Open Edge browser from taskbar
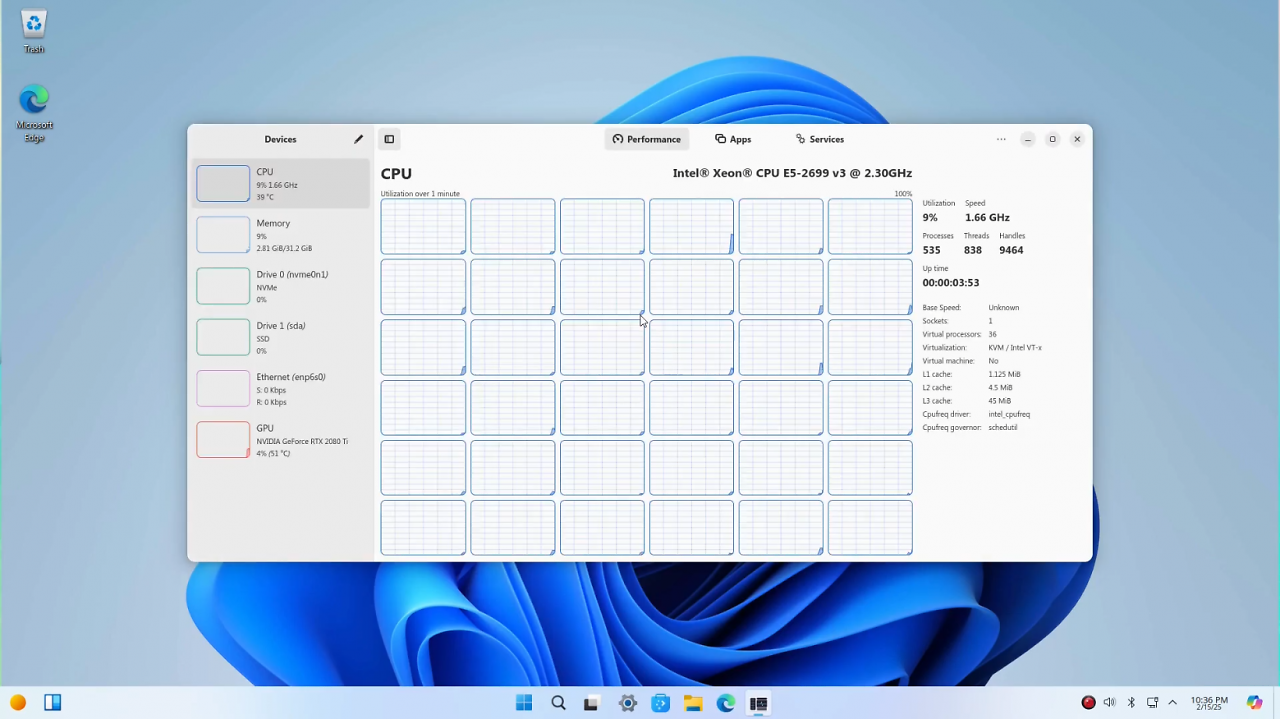The width and height of the screenshot is (1280, 719). [x=726, y=703]
